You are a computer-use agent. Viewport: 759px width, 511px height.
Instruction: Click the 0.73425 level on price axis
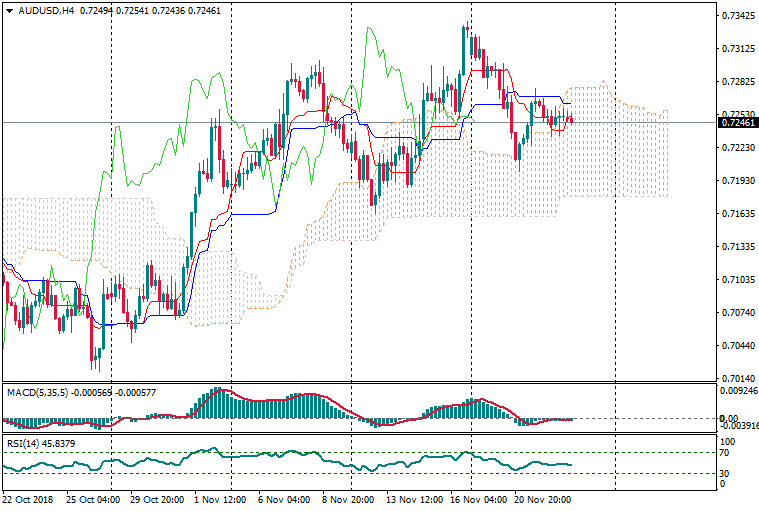[x=737, y=16]
